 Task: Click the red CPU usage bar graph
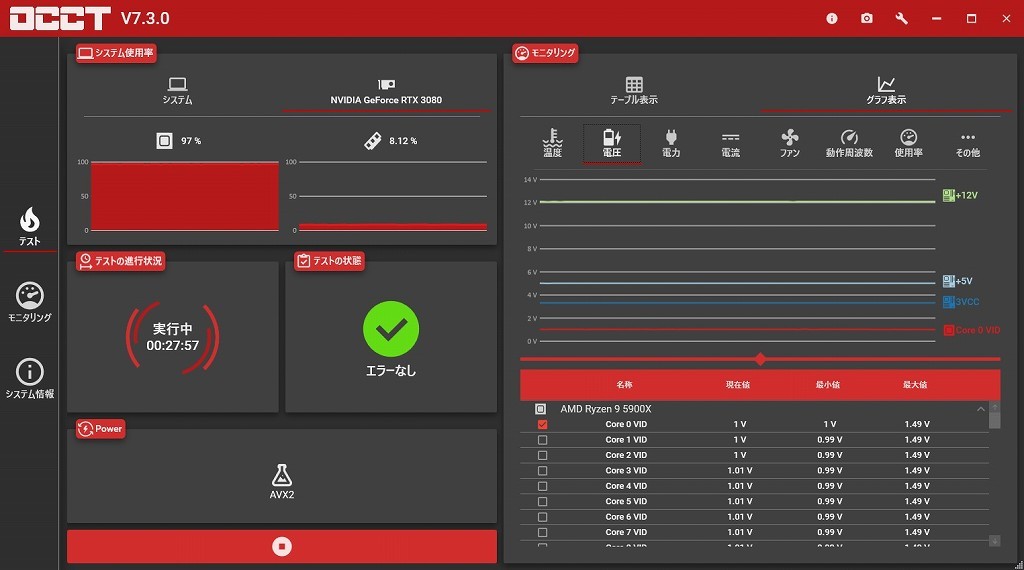pos(185,197)
